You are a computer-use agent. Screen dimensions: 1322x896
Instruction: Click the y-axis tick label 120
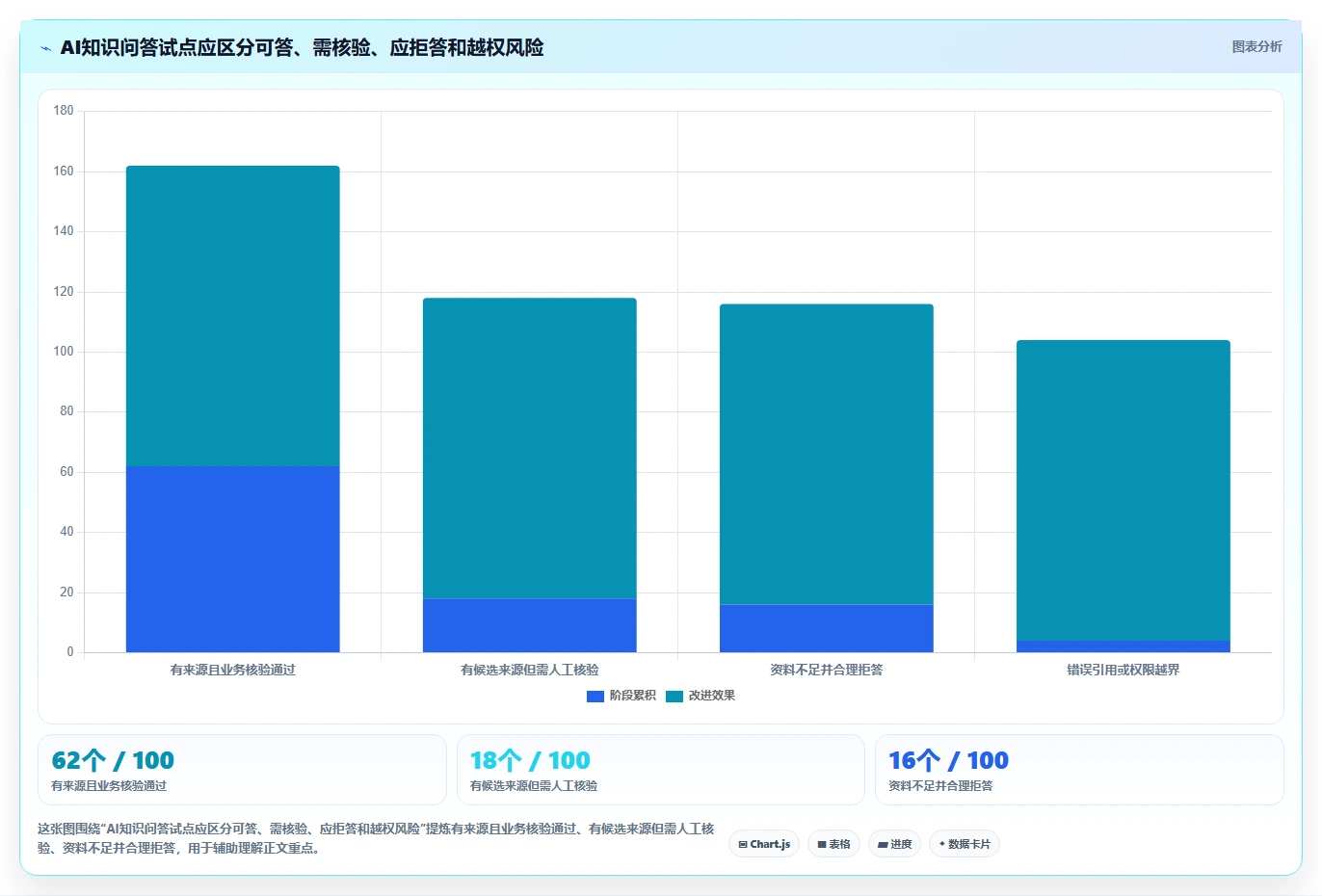64,292
